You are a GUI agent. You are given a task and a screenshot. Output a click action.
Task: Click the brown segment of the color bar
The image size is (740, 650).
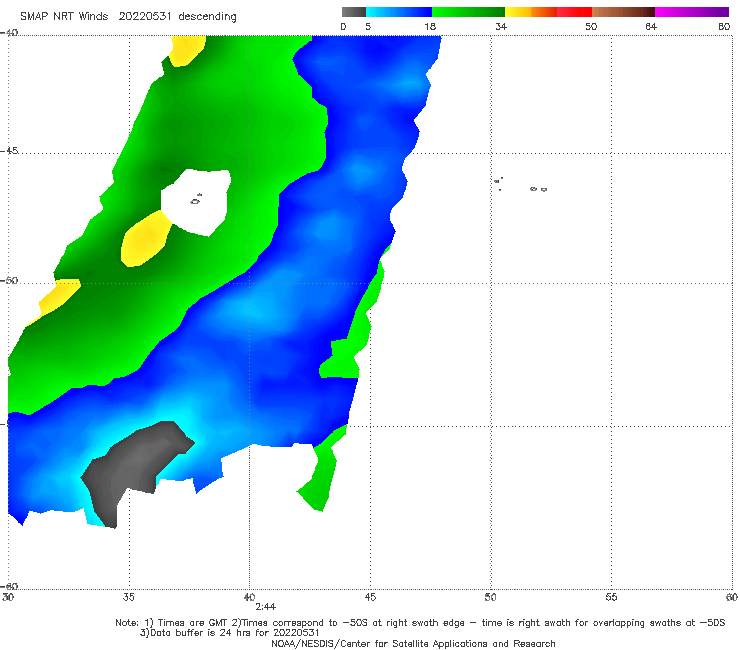tap(623, 12)
